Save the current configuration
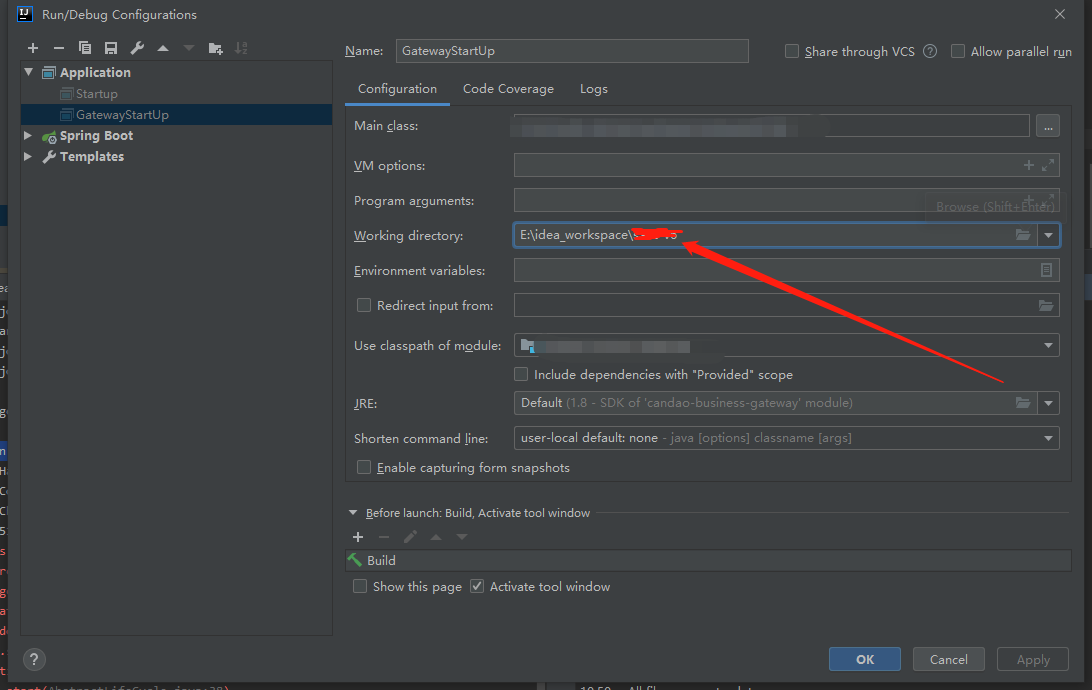The width and height of the screenshot is (1092, 690). click(x=110, y=47)
